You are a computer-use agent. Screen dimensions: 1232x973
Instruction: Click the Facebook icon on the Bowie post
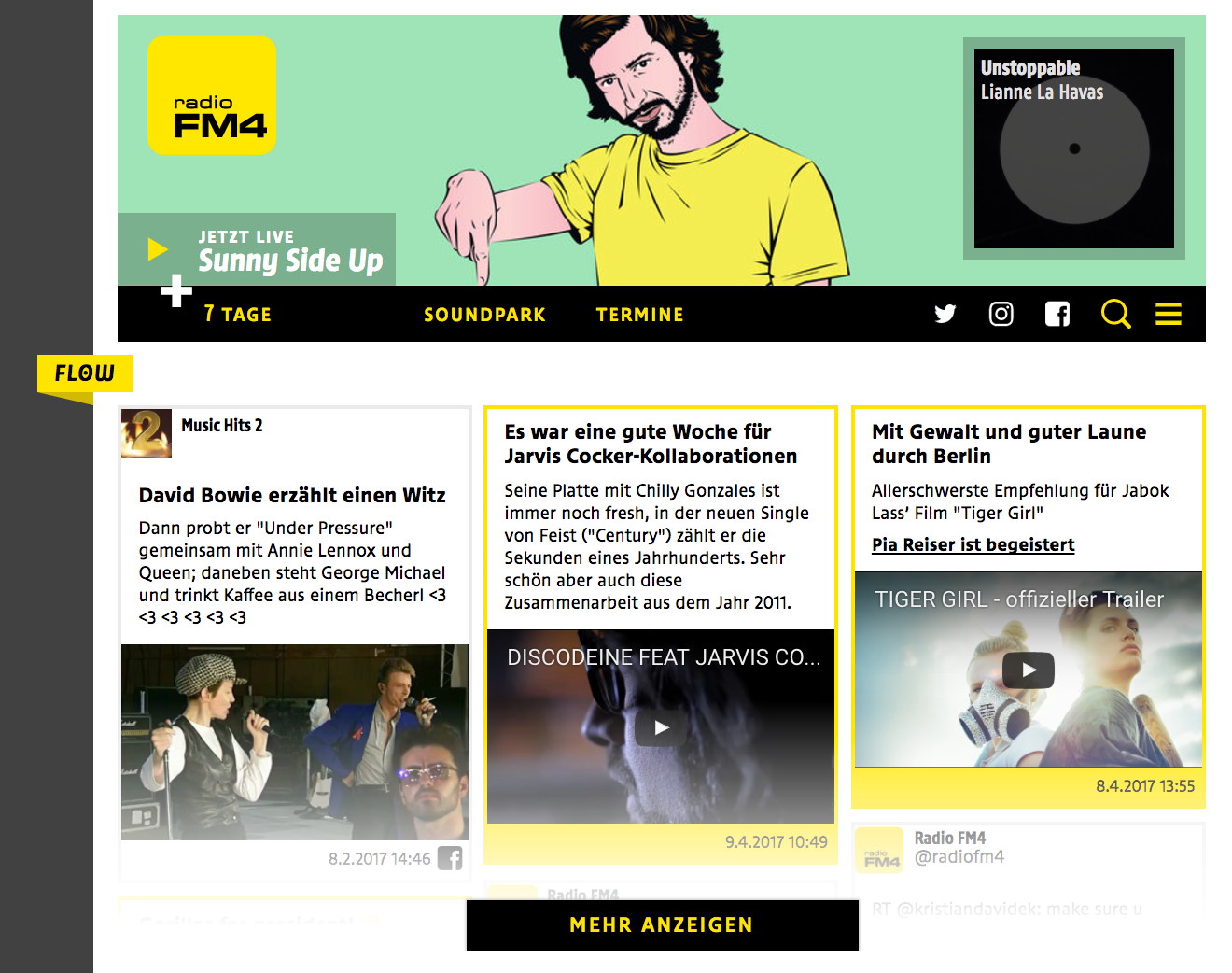(451, 858)
